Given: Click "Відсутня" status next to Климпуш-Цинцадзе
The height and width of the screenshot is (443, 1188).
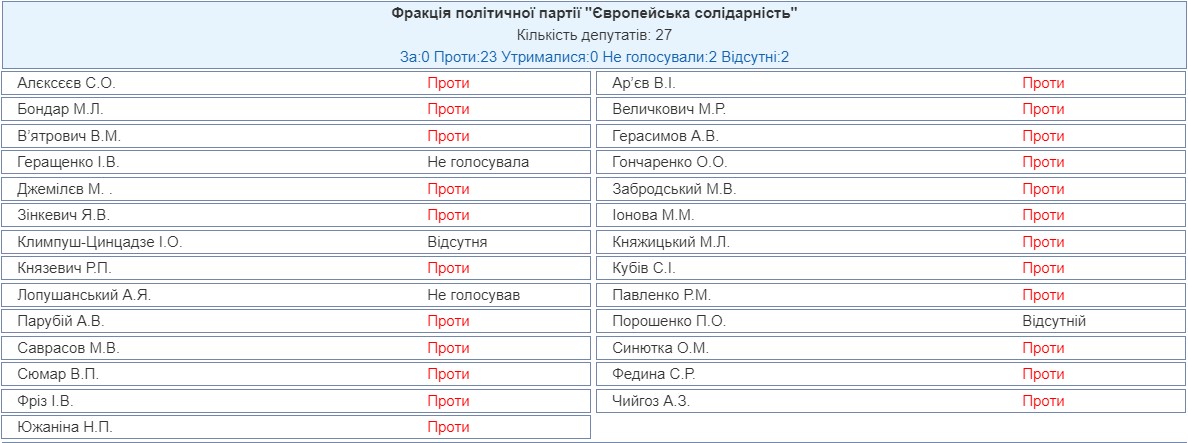Looking at the screenshot, I should [457, 242].
